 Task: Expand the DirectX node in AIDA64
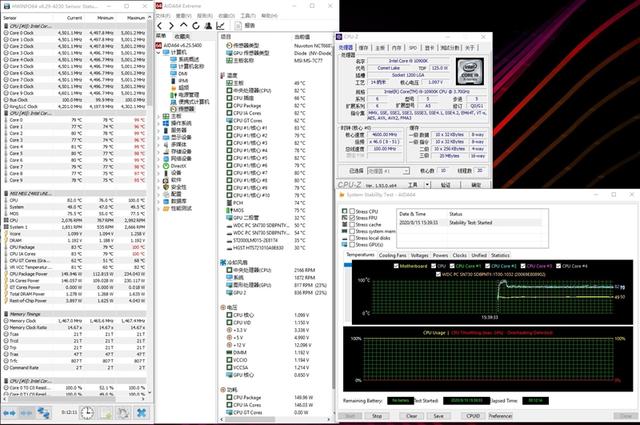[x=159, y=166]
